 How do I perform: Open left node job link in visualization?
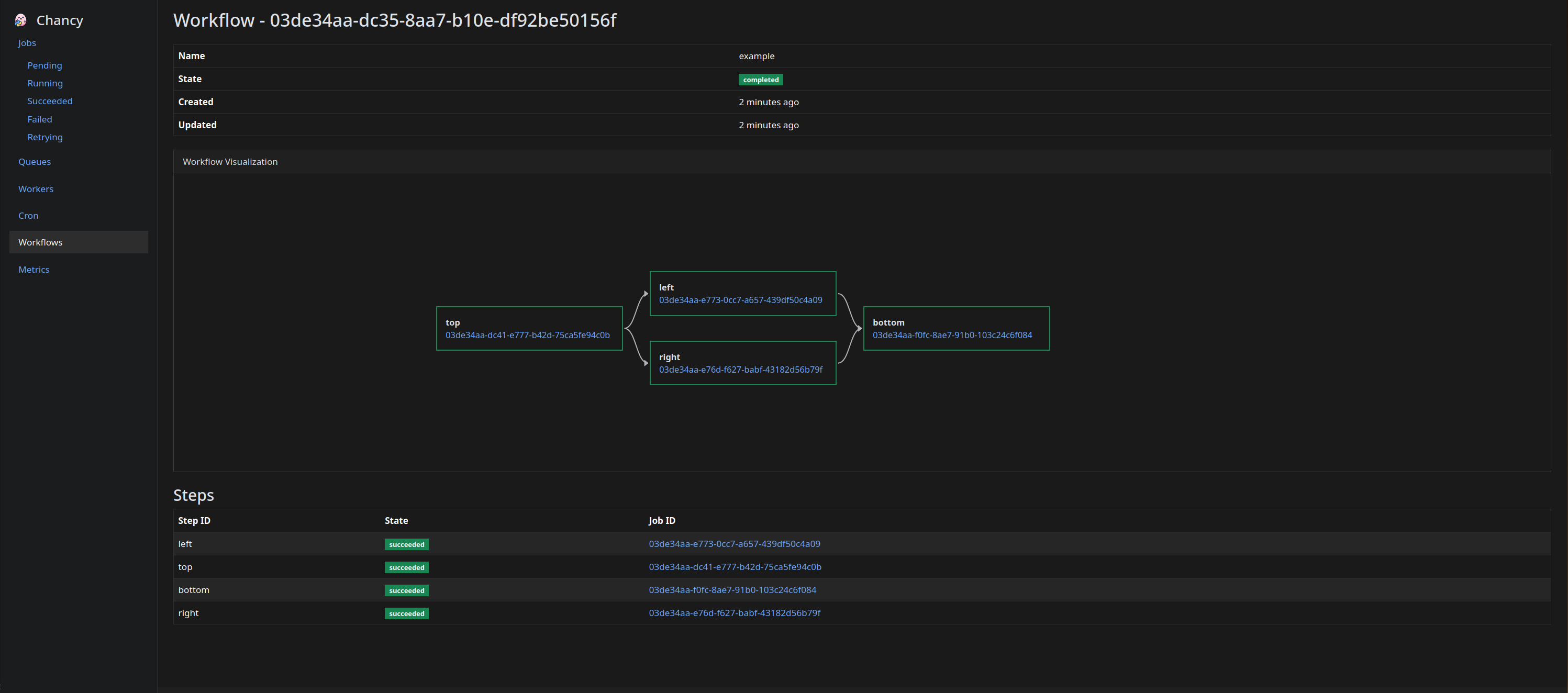740,300
